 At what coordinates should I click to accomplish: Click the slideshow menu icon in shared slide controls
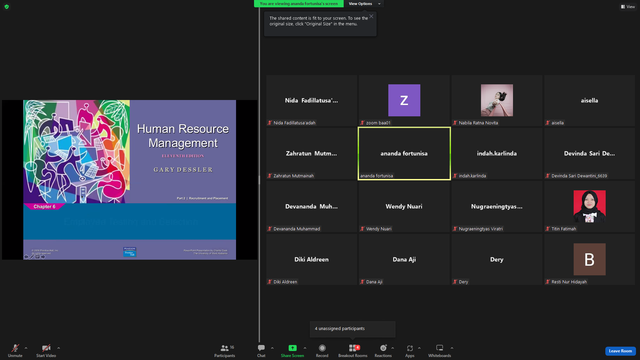[x=37, y=257]
